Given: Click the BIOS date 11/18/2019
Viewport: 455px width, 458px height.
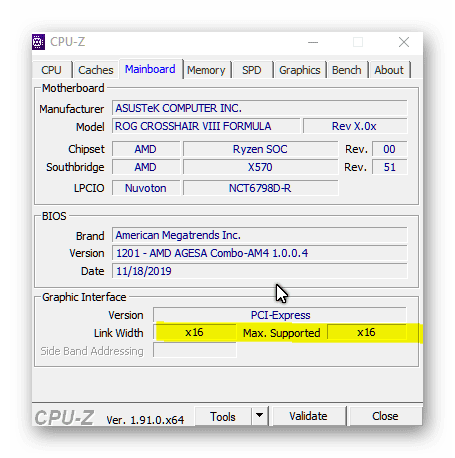Looking at the screenshot, I should [x=259, y=271].
